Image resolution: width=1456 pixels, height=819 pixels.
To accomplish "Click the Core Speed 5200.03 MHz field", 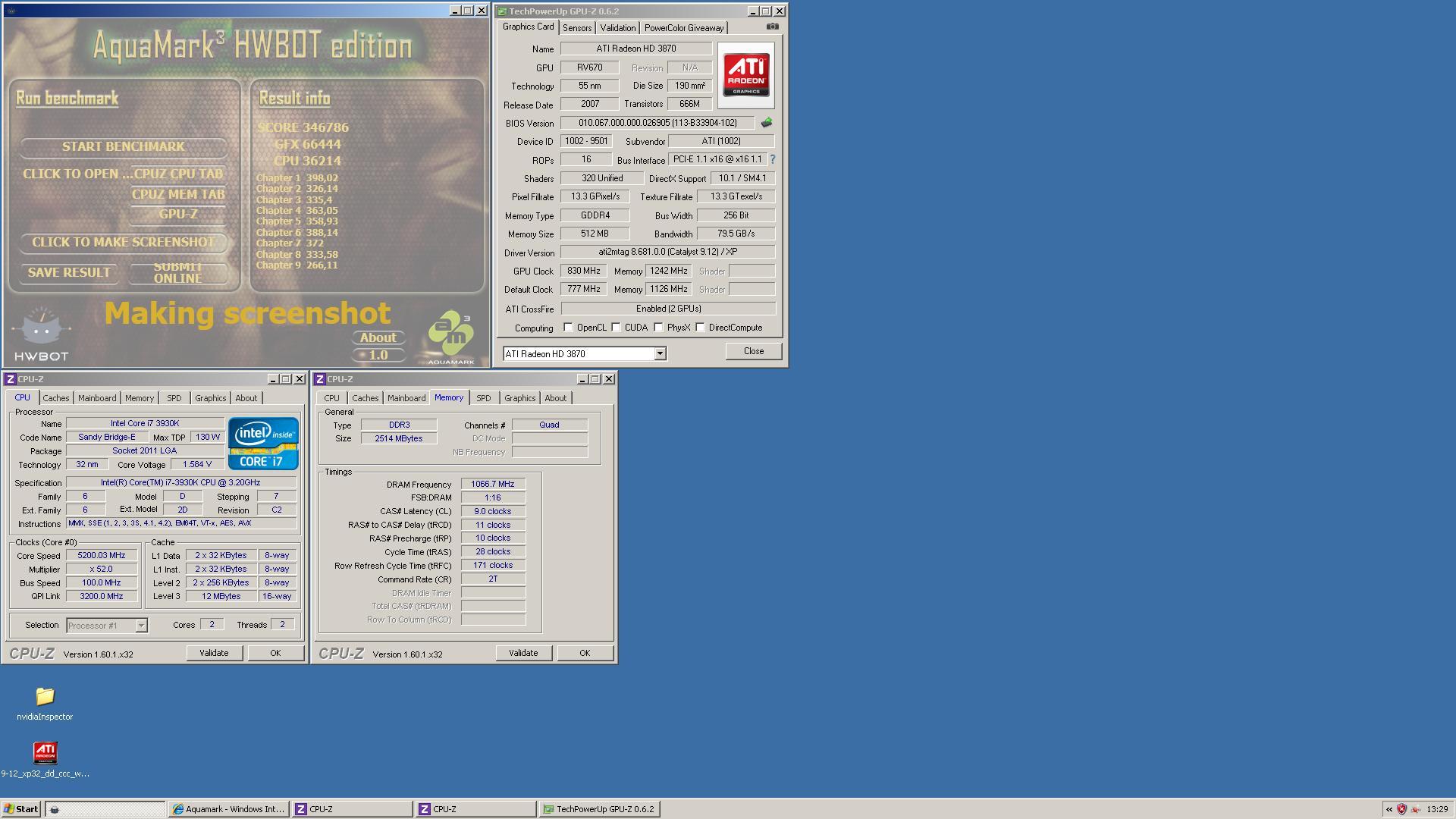I will point(102,555).
